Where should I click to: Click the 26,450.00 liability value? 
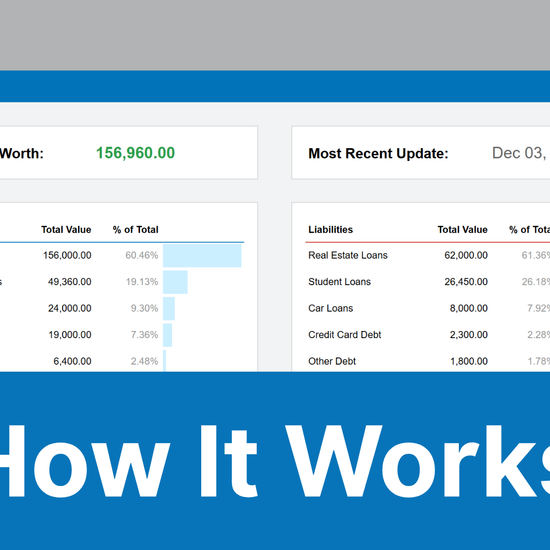(466, 282)
